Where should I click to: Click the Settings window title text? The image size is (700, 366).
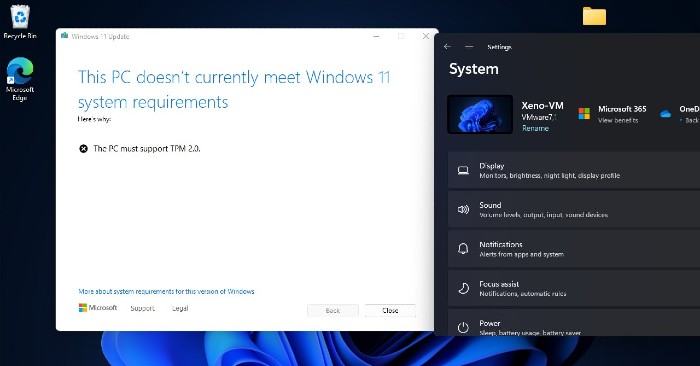tap(499, 47)
